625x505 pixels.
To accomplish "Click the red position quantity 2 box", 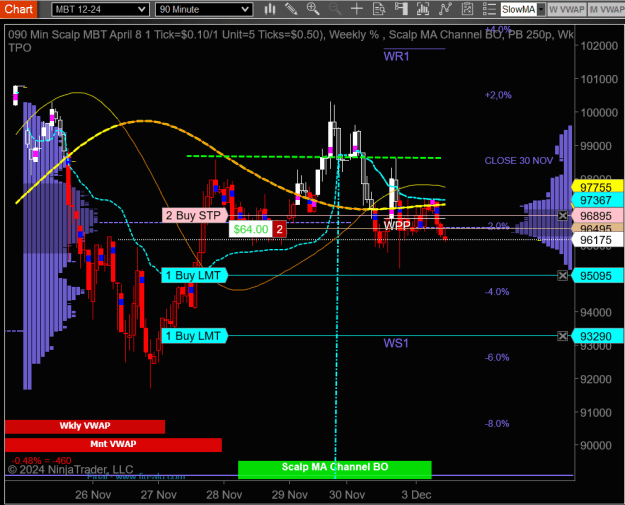I will 279,229.
